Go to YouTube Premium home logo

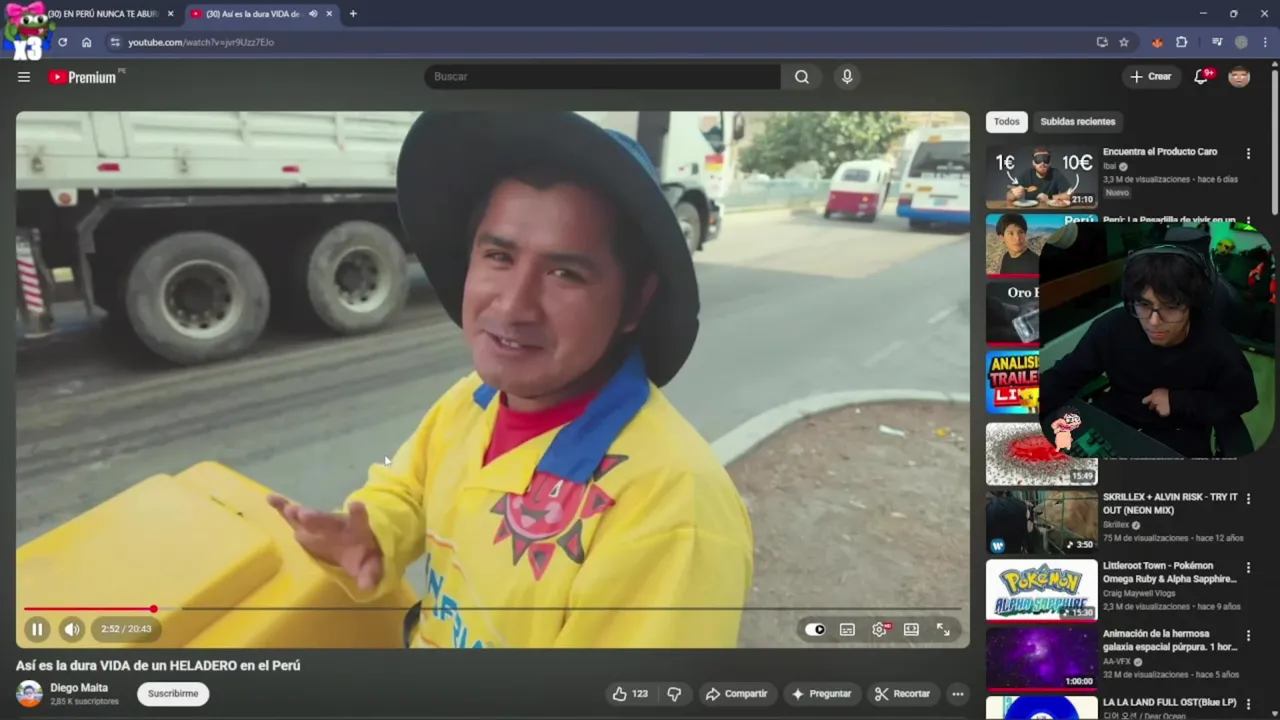coord(82,77)
